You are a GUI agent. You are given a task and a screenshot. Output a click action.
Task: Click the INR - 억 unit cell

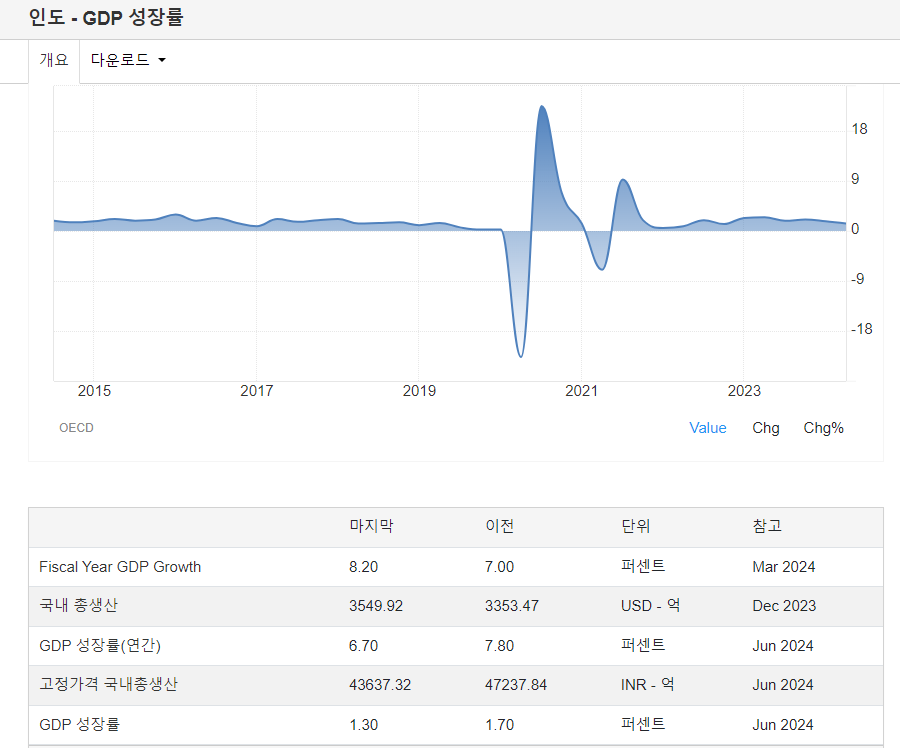pos(647,684)
